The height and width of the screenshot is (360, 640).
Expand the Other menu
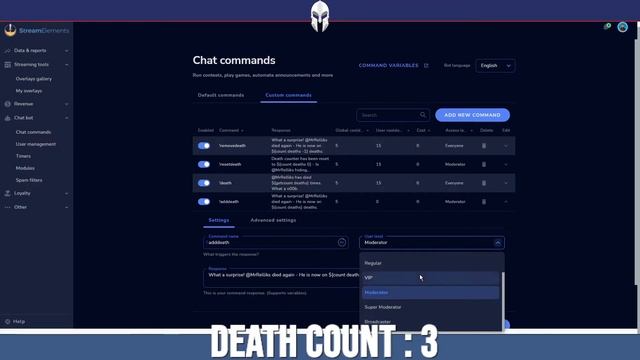coord(67,207)
